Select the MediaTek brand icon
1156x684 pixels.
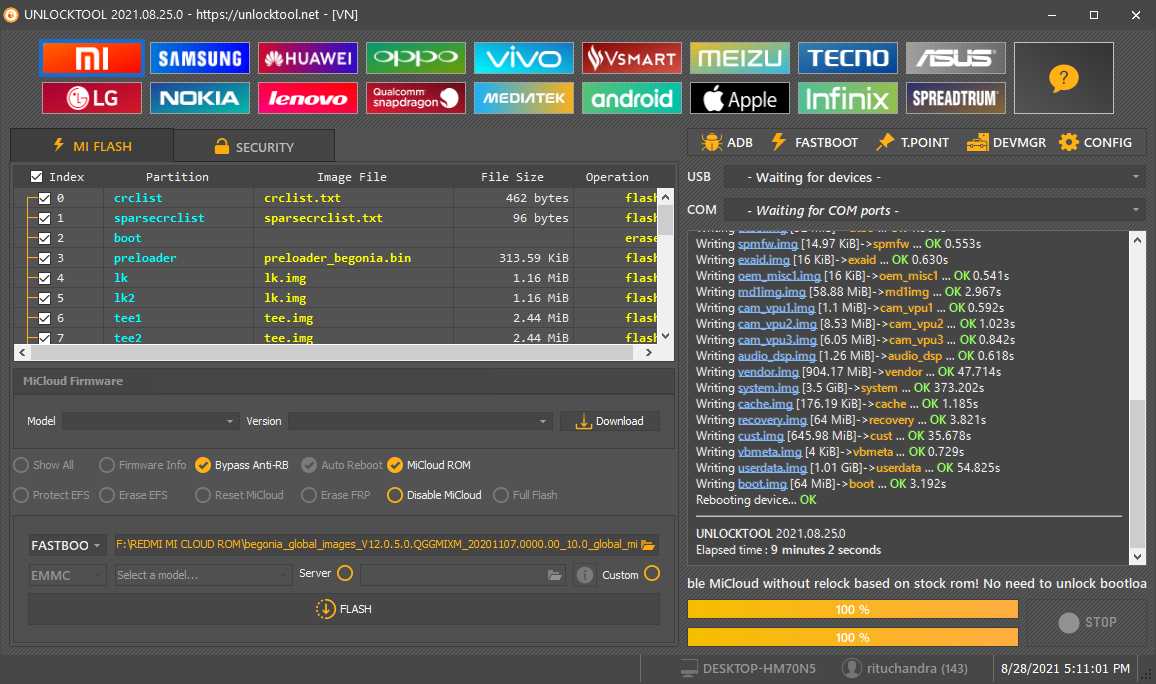pos(523,98)
